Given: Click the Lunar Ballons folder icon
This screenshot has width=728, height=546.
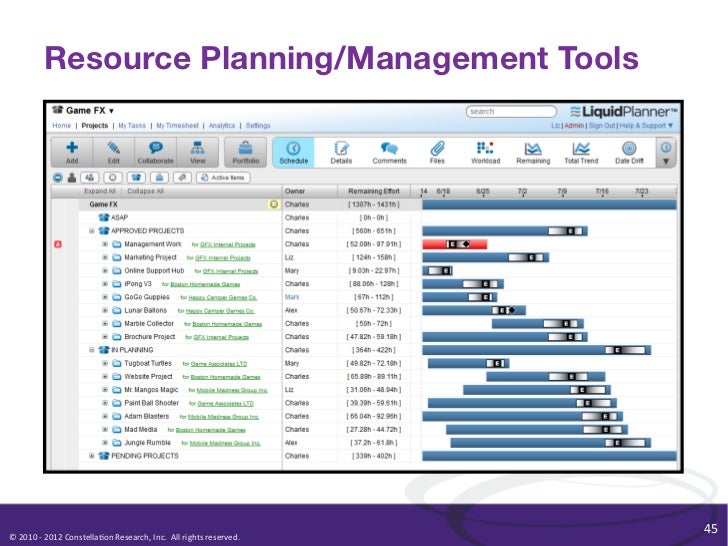Looking at the screenshot, I should [117, 310].
